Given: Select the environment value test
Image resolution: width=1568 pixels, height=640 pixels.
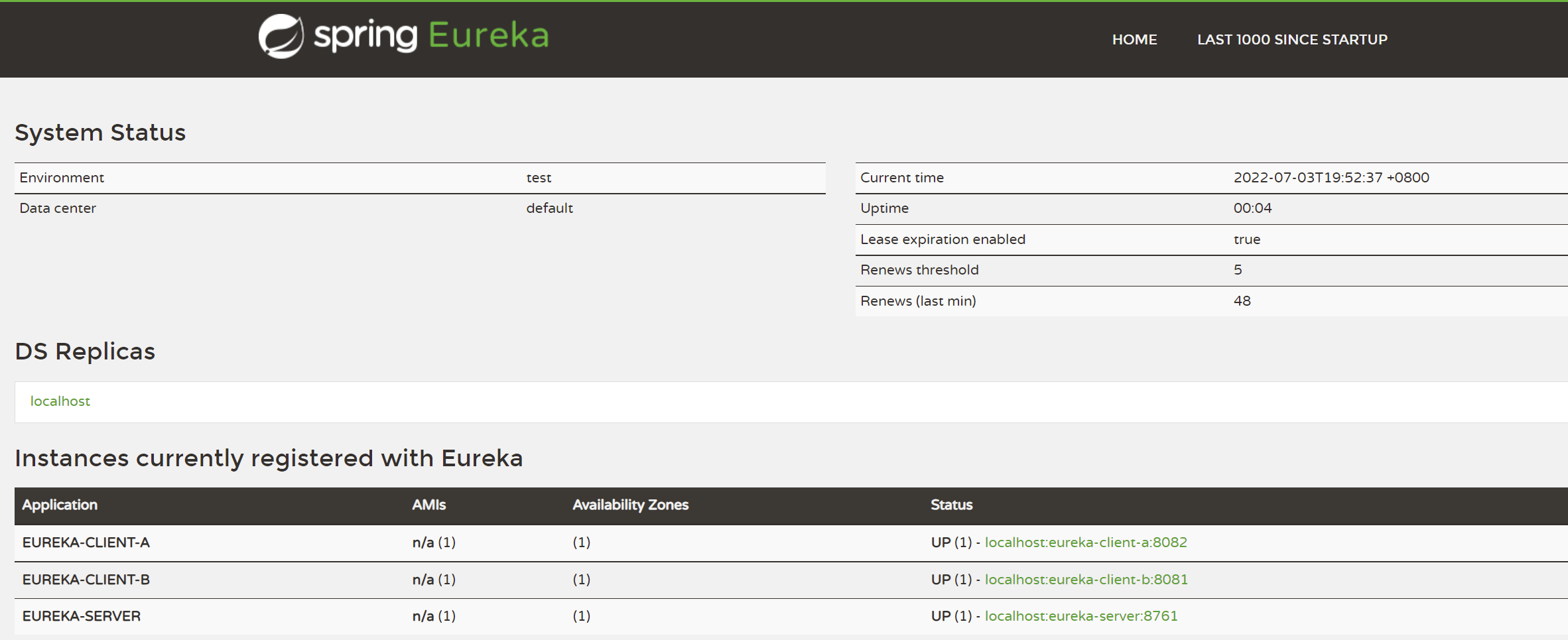Looking at the screenshot, I should click(539, 178).
